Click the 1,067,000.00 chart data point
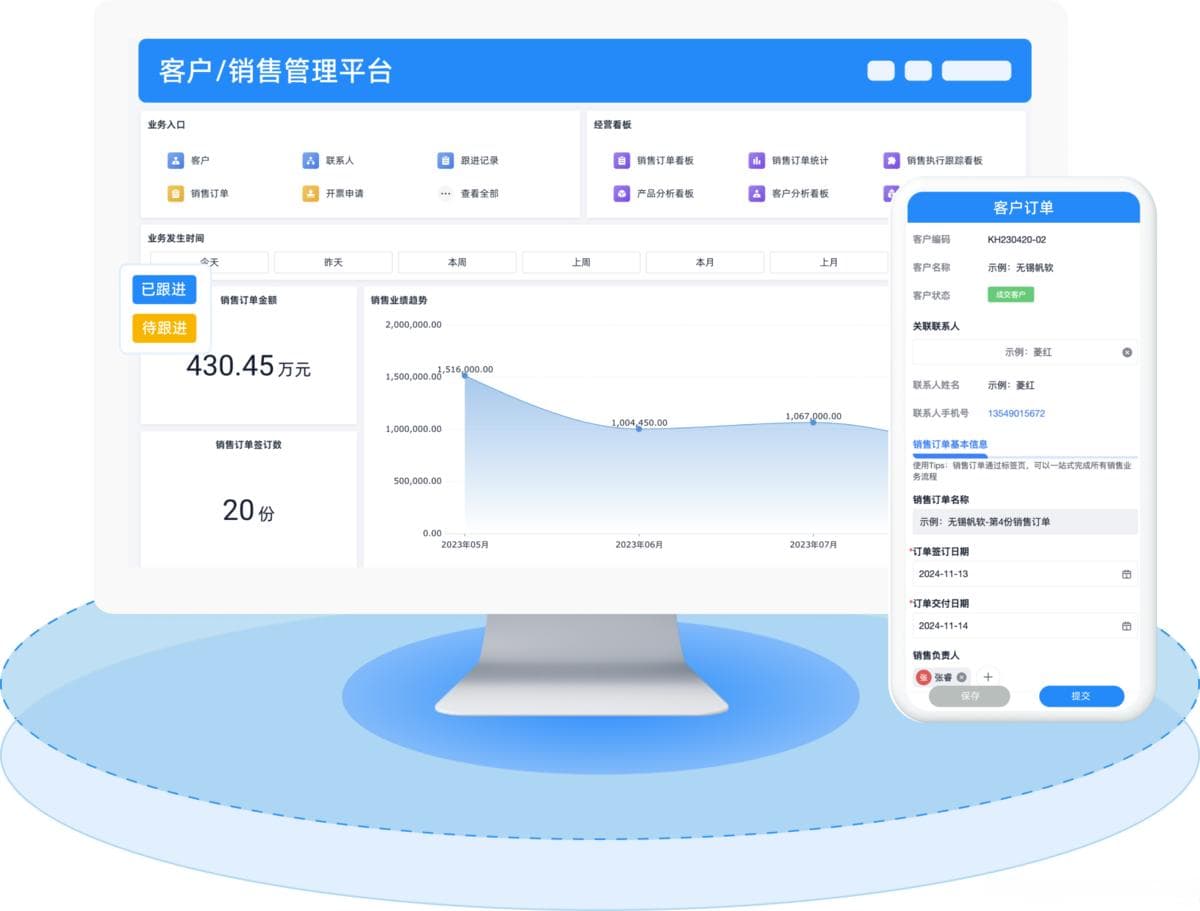Image resolution: width=1200 pixels, height=911 pixels. click(813, 422)
